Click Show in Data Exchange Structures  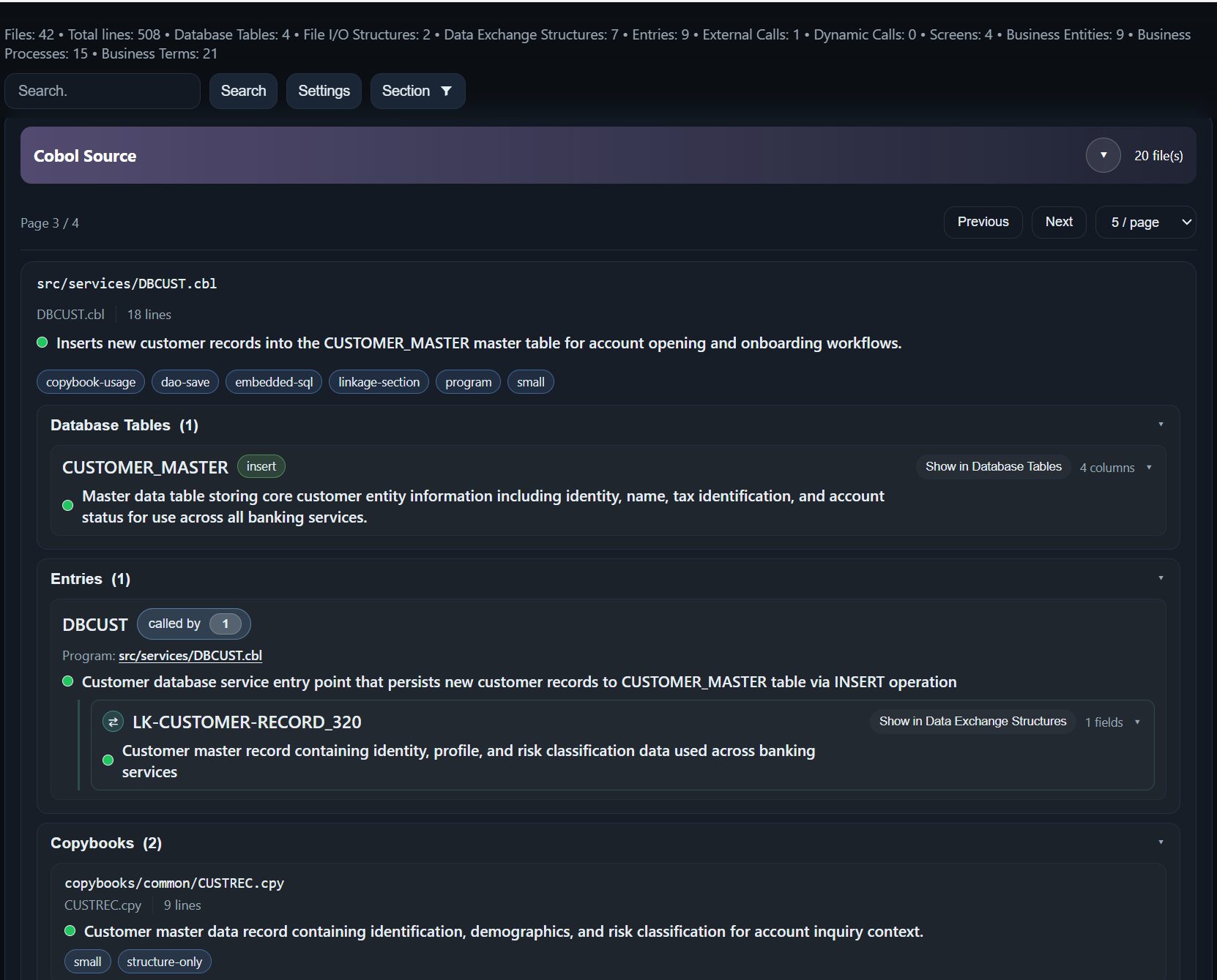(972, 721)
